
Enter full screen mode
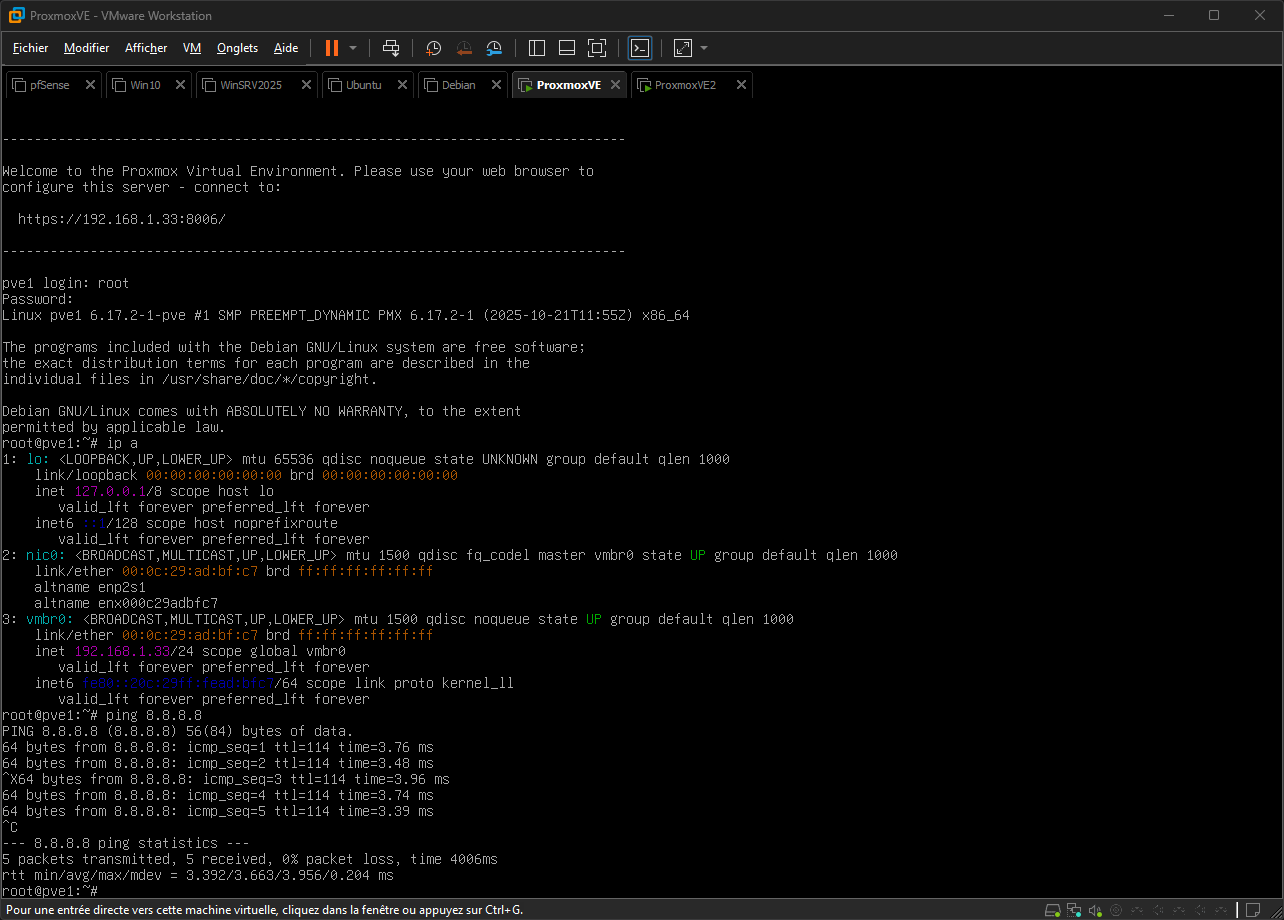point(597,48)
